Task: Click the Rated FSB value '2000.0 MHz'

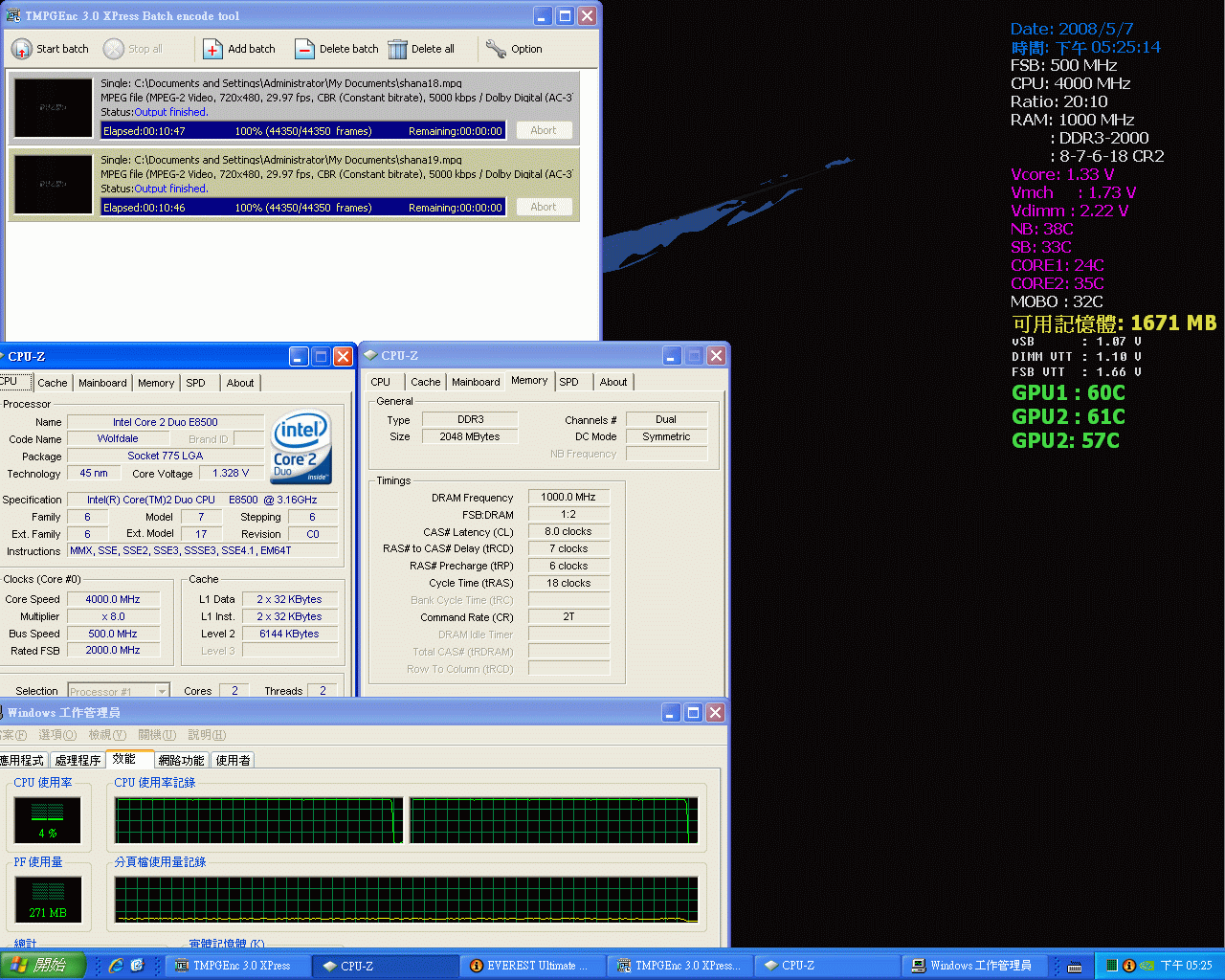Action: point(113,650)
